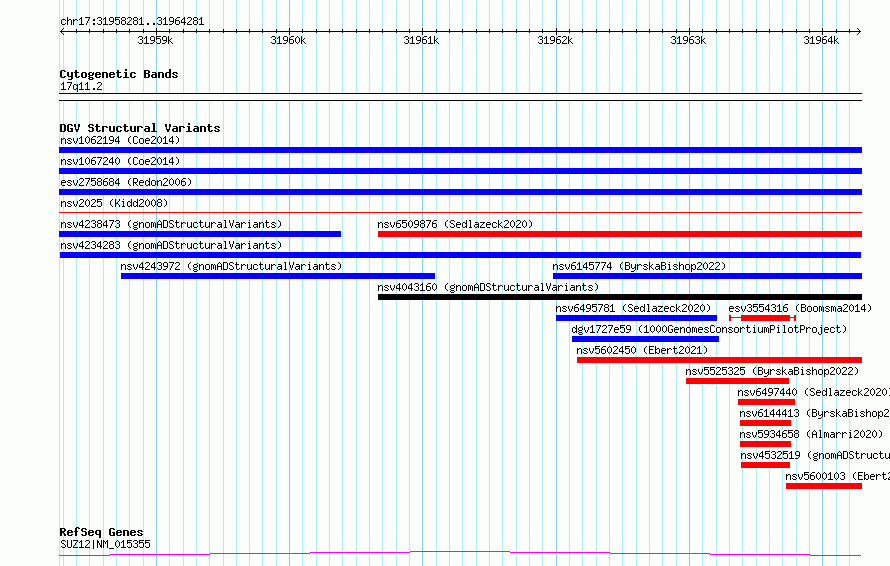Select nsv5934658 (Almarri2020) label
Image resolution: width=890 pixels, height=566 pixels.
point(811,434)
